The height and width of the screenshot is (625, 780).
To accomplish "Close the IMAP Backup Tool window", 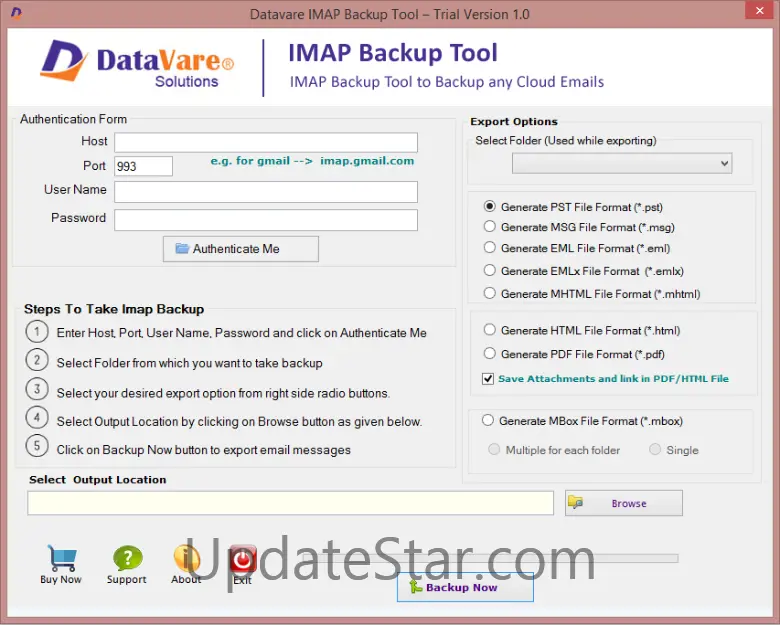I will click(x=760, y=10).
